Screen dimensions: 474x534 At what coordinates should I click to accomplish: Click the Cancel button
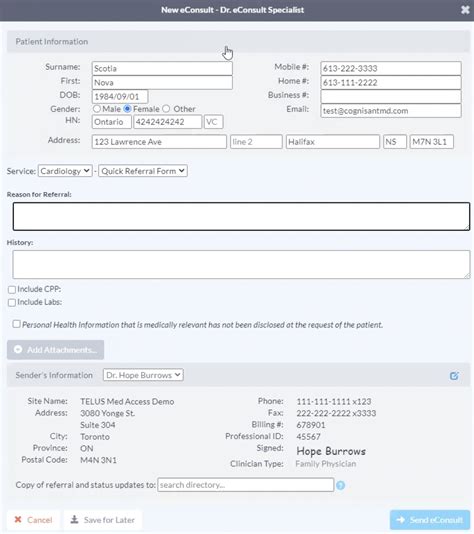pyautogui.click(x=33, y=520)
